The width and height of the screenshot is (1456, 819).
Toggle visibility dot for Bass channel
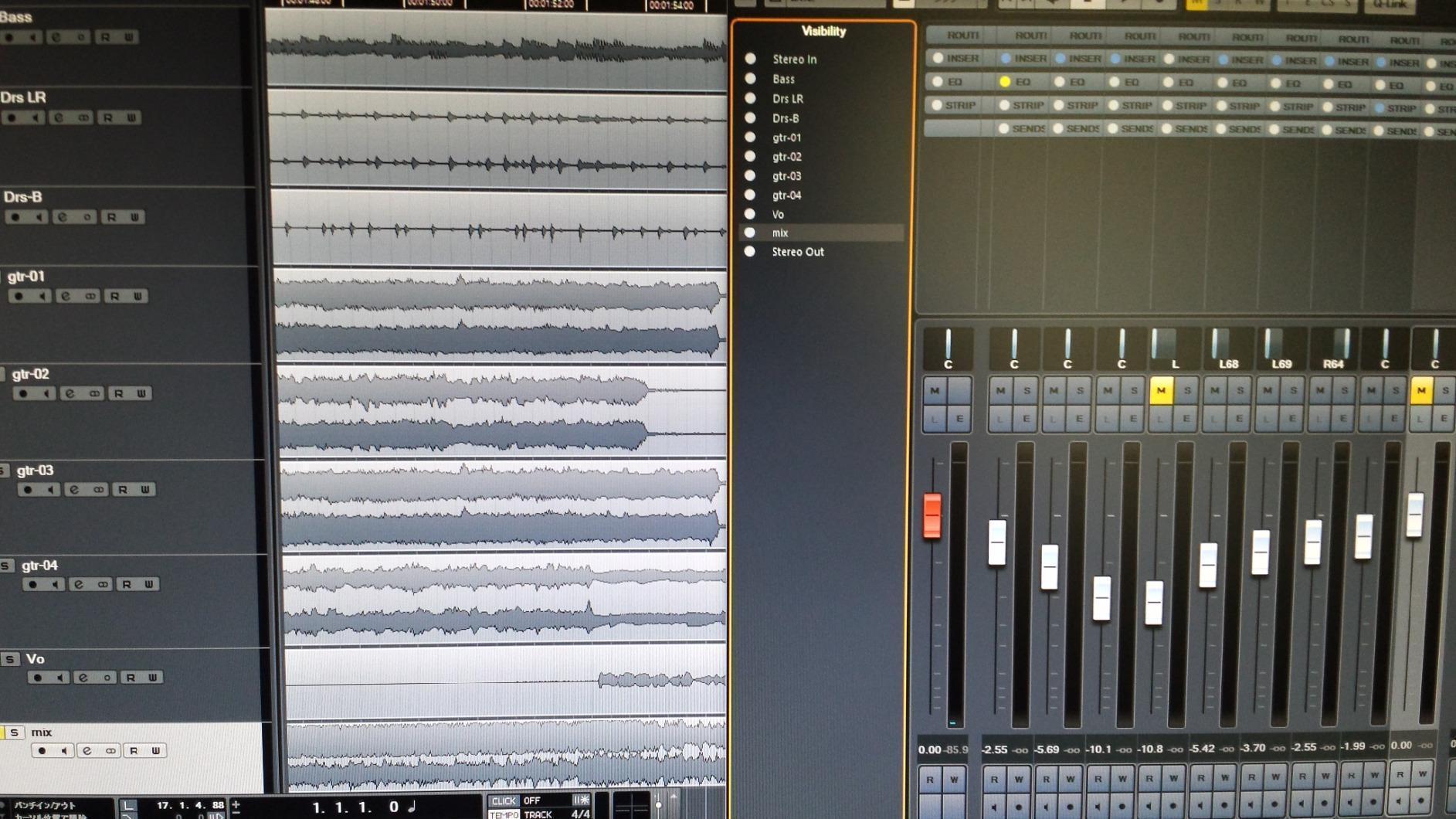(x=750, y=79)
